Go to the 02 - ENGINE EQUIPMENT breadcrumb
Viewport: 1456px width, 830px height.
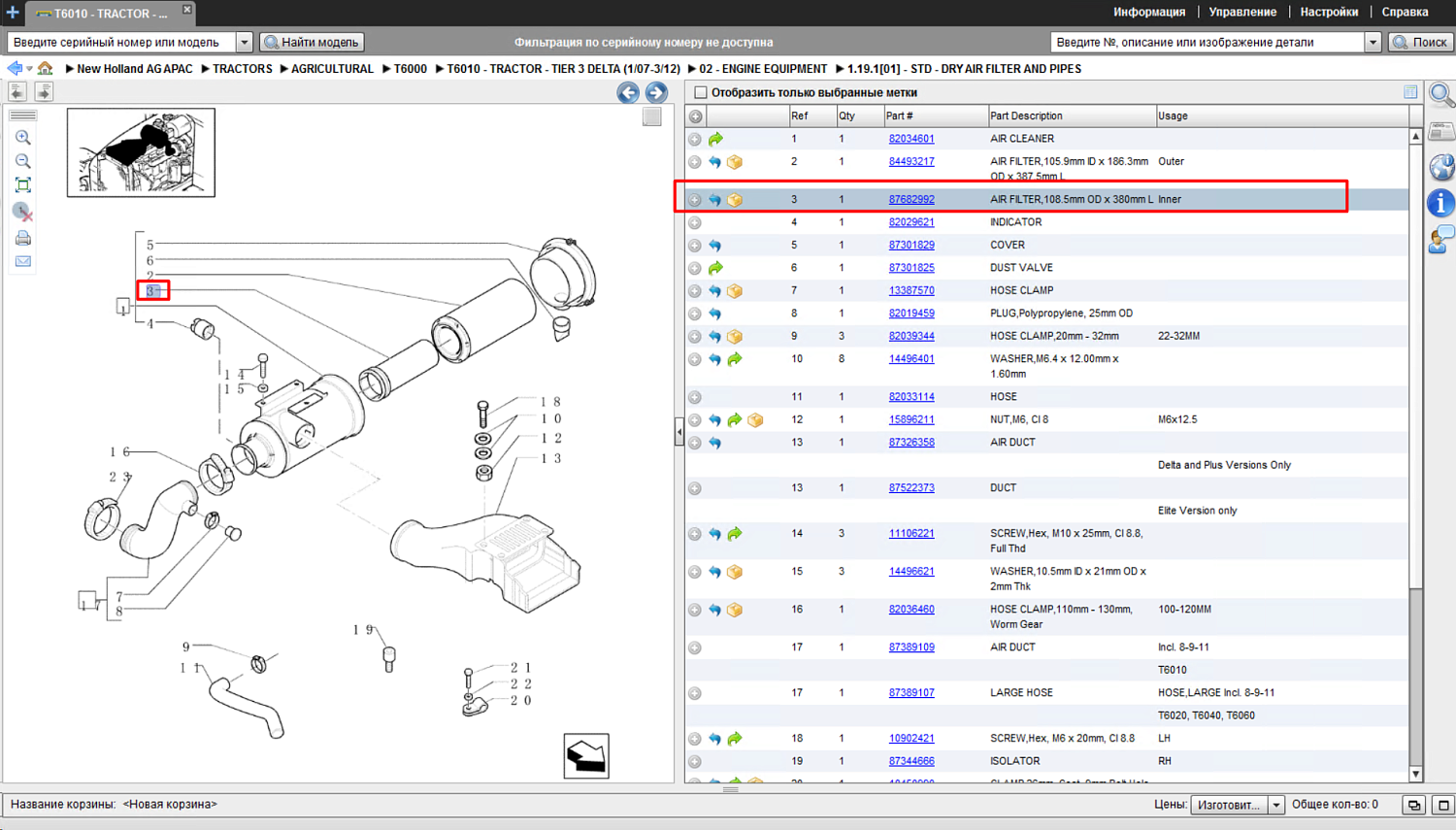click(763, 69)
